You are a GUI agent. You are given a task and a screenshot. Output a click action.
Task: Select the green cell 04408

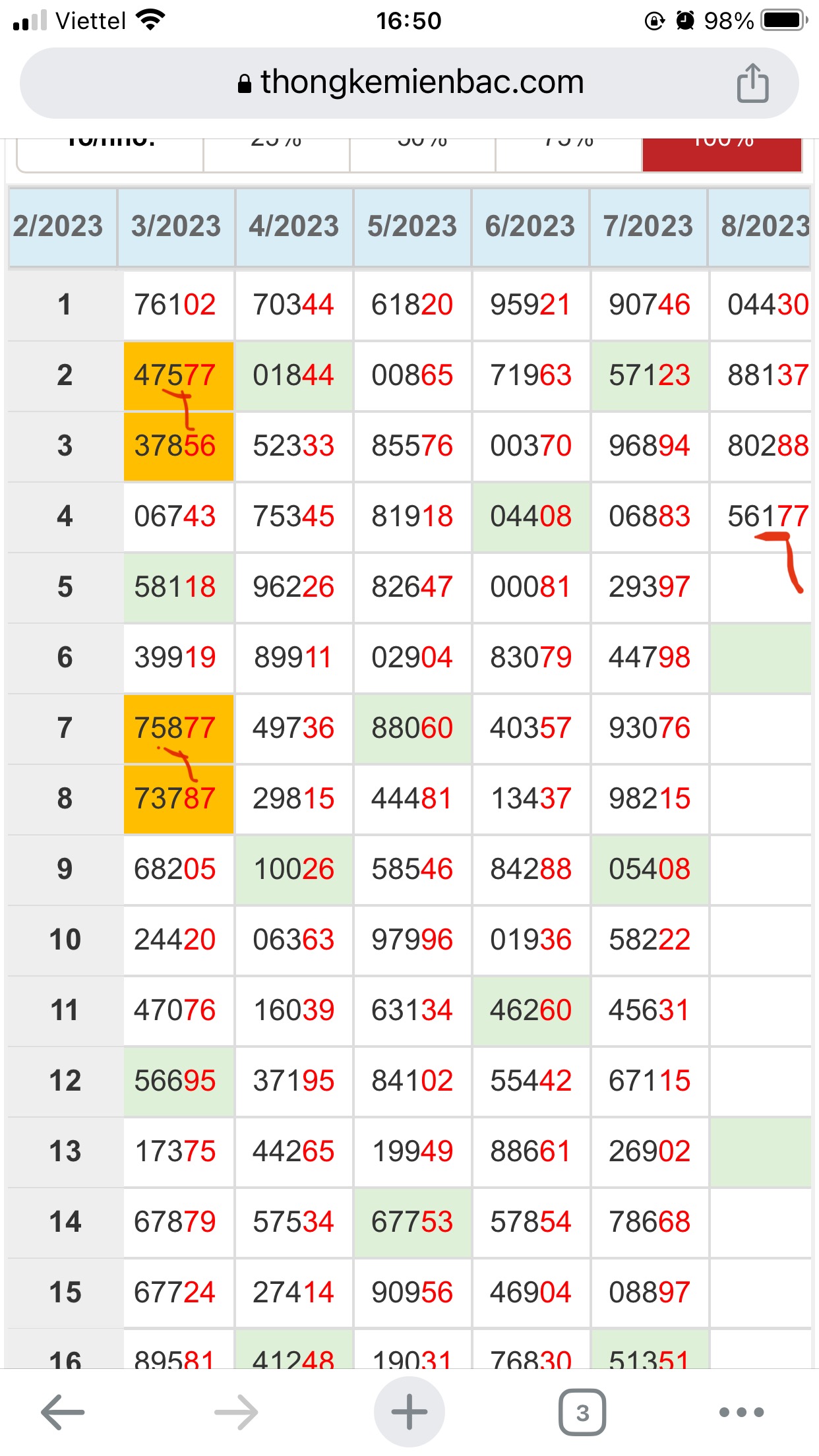click(531, 516)
